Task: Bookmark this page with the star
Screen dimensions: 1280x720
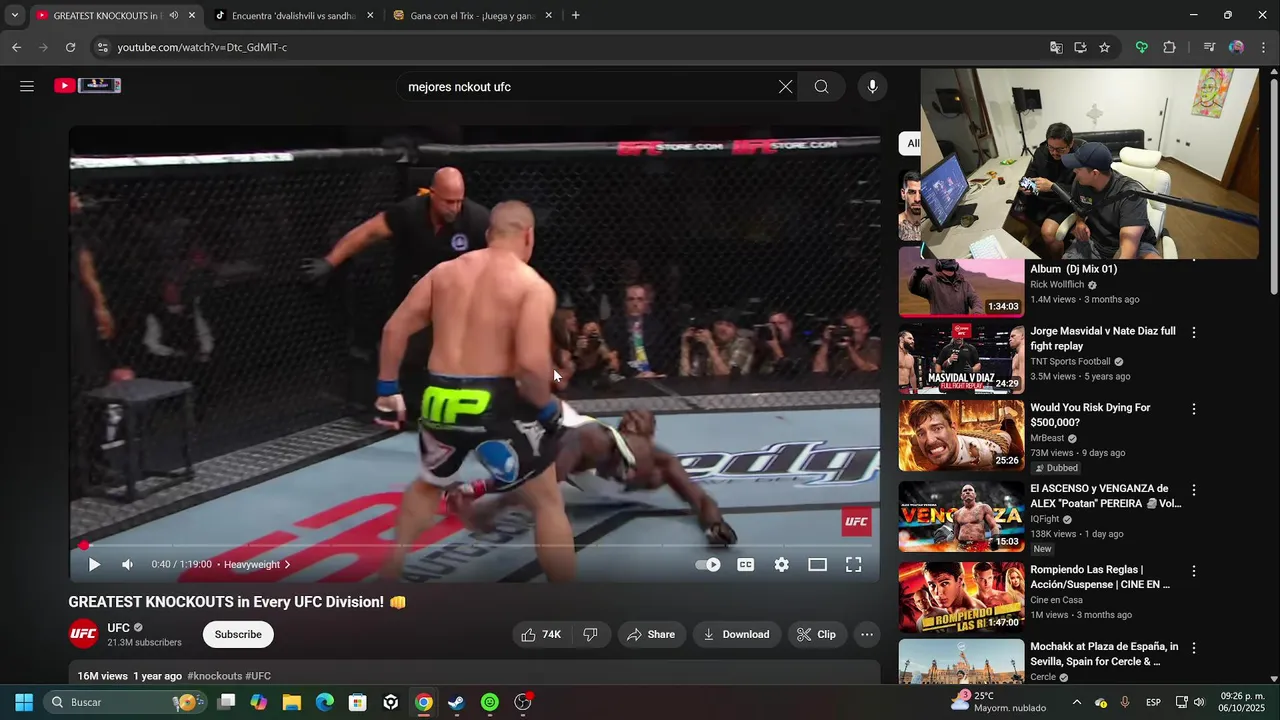Action: click(x=1104, y=47)
